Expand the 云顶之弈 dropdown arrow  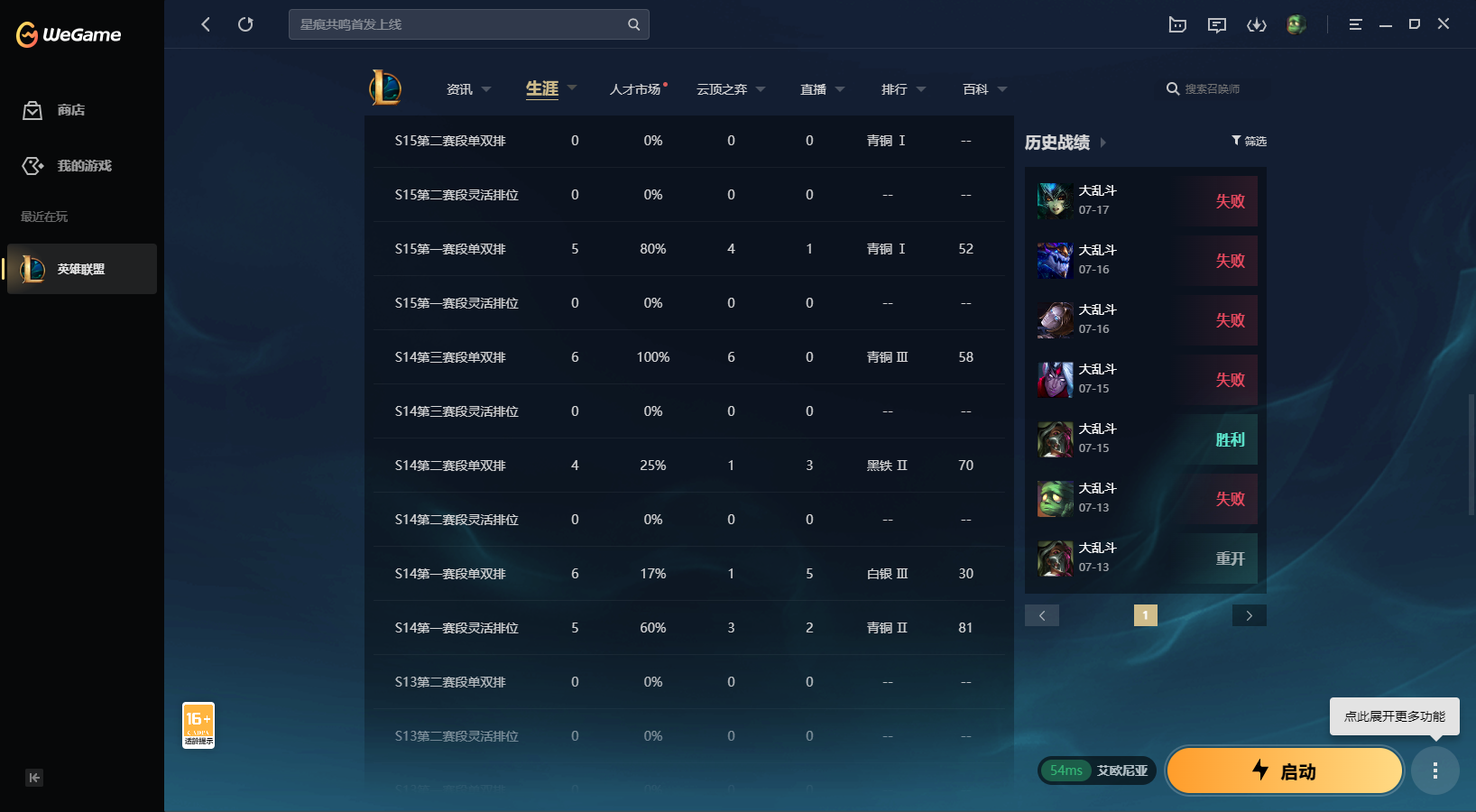[x=761, y=89]
